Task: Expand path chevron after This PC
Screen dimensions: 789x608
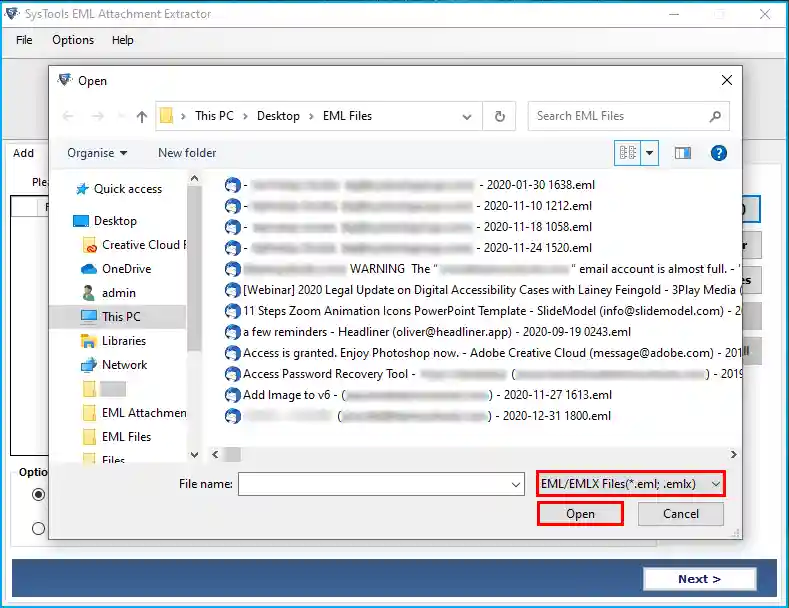Action: coord(245,116)
